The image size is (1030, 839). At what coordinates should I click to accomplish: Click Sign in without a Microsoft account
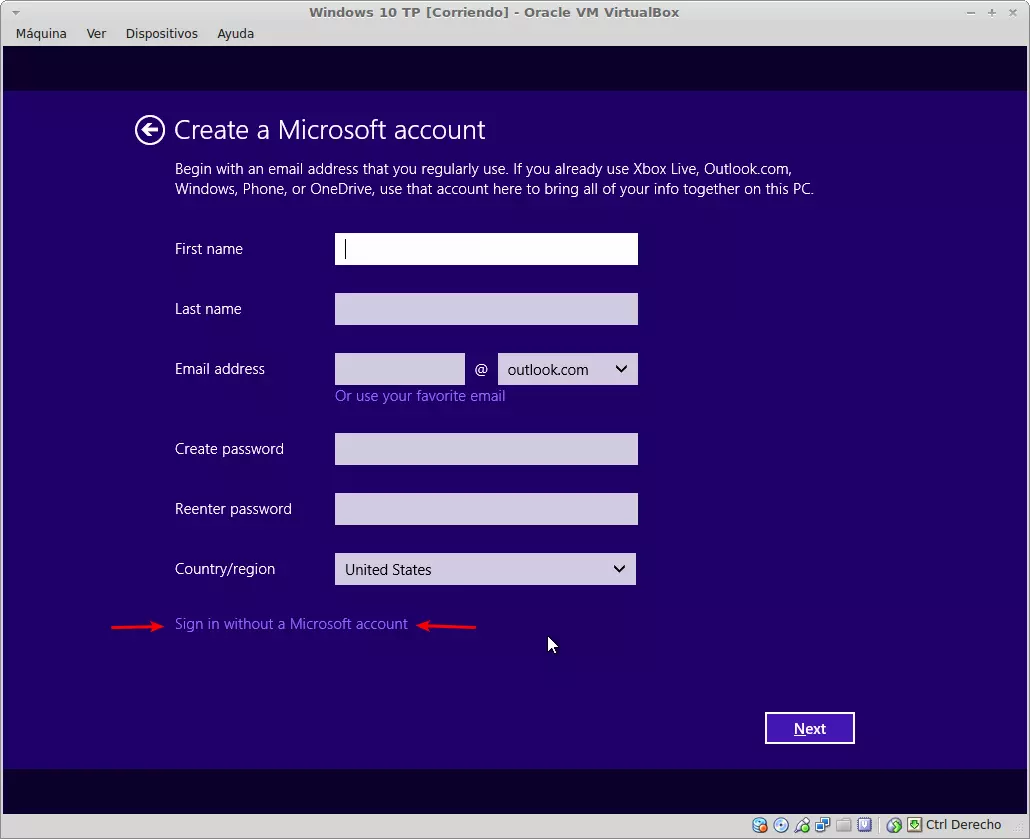click(x=291, y=624)
